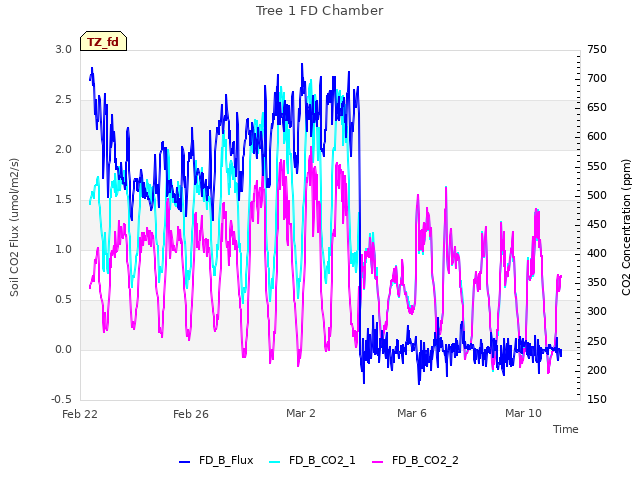The image size is (640, 480).
Task: Click the 450 right axis tick label
Action: pyautogui.click(x=597, y=224)
